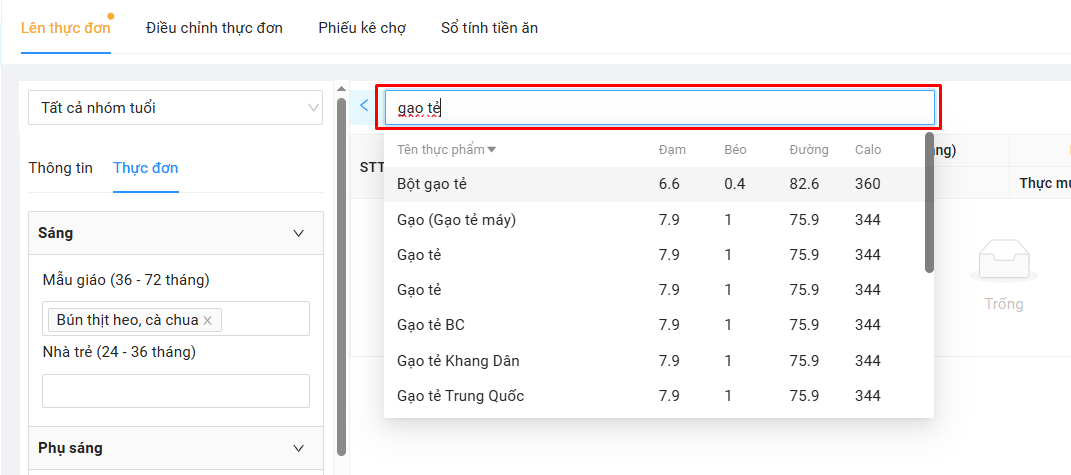The height and width of the screenshot is (475, 1071).
Task: Click the food search field containing "gạo tẻ"
Action: pyautogui.click(x=660, y=107)
